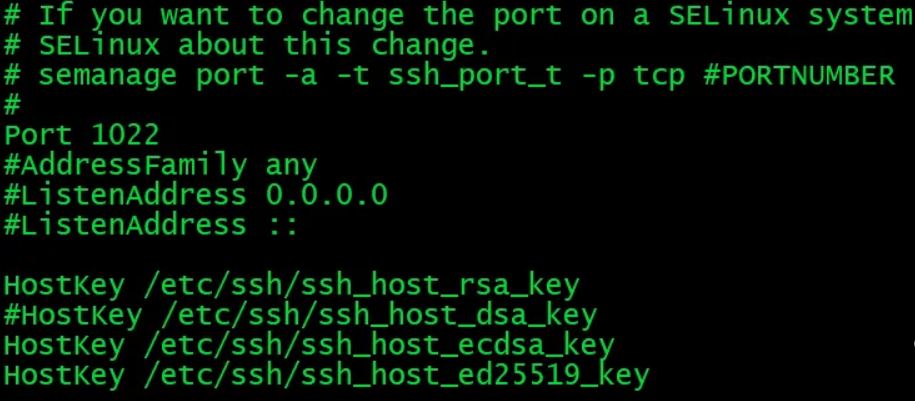Click the ssh_host_ed25519_key HostKey path

396,376
